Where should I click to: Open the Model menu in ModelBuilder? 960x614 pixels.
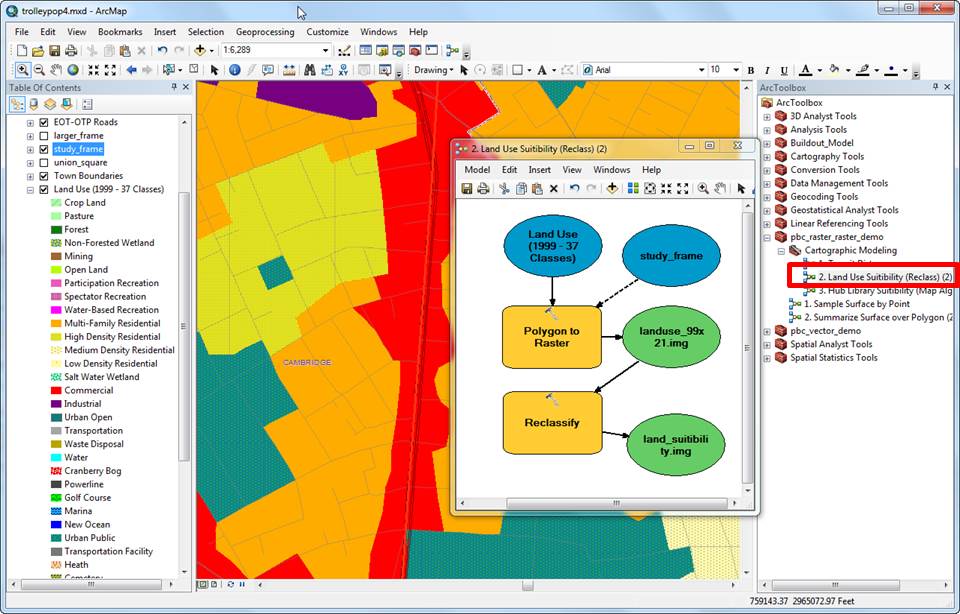477,170
